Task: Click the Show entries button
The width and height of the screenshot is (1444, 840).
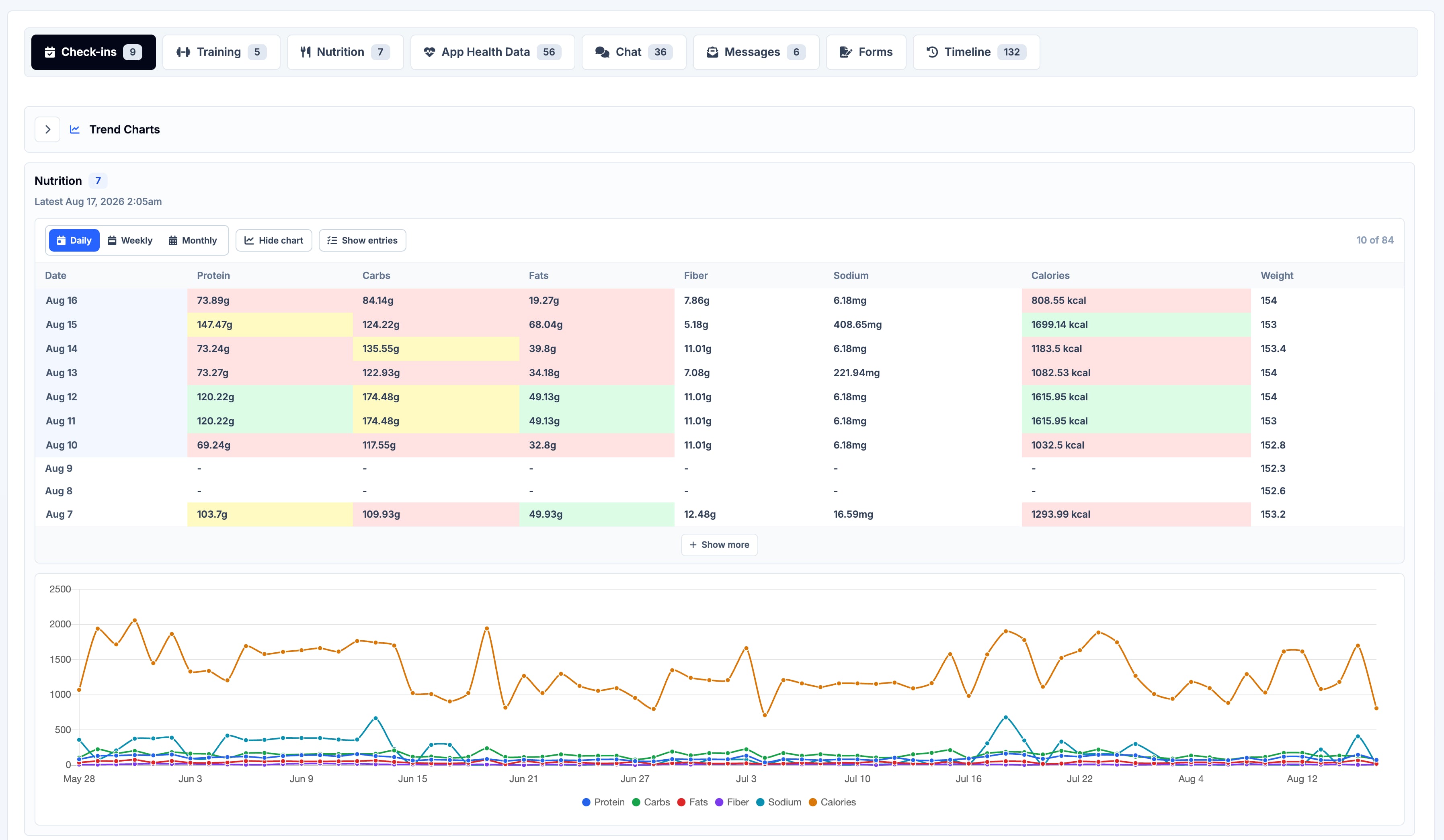Action: click(362, 241)
